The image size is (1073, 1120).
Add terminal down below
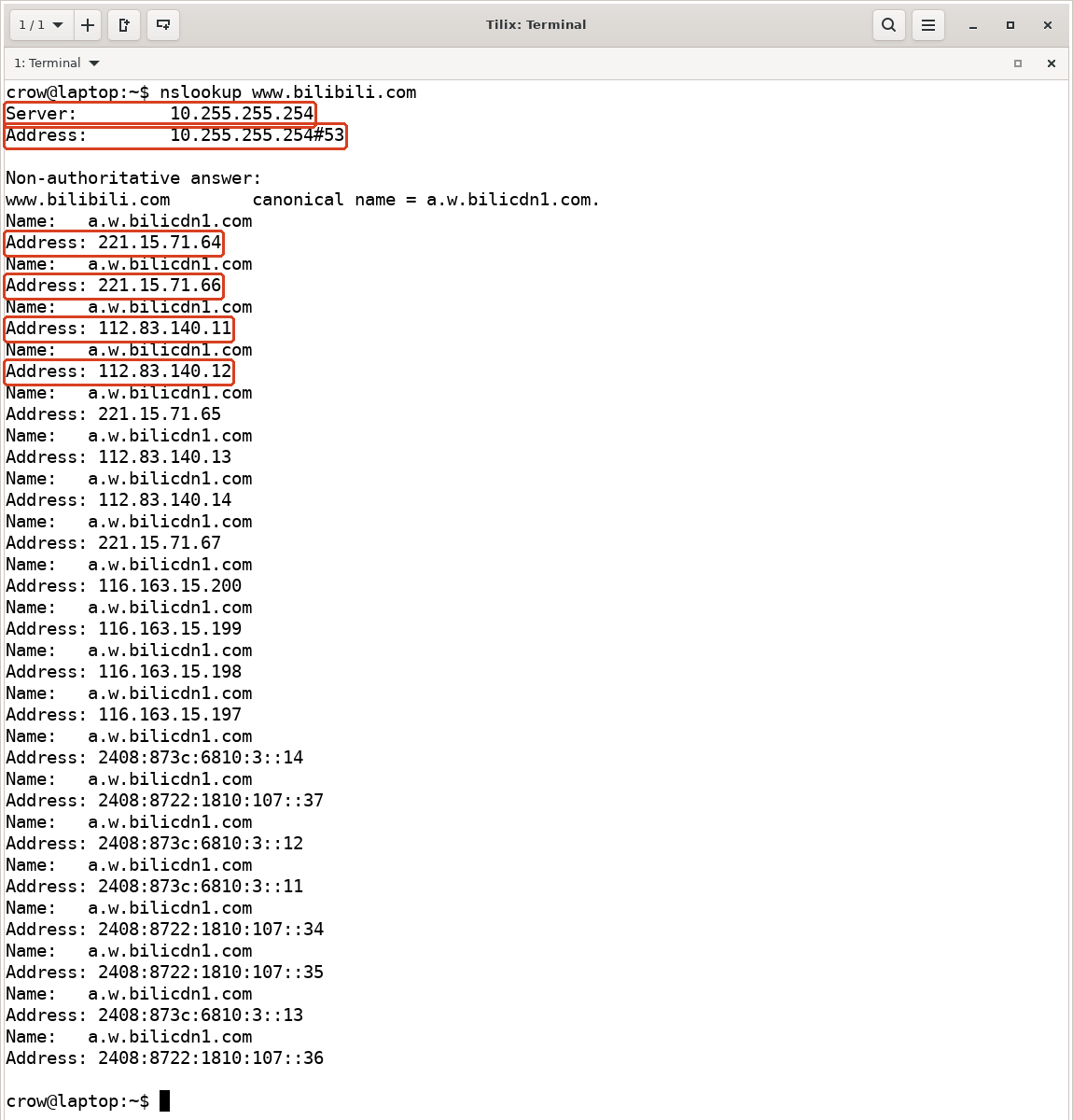click(x=163, y=25)
